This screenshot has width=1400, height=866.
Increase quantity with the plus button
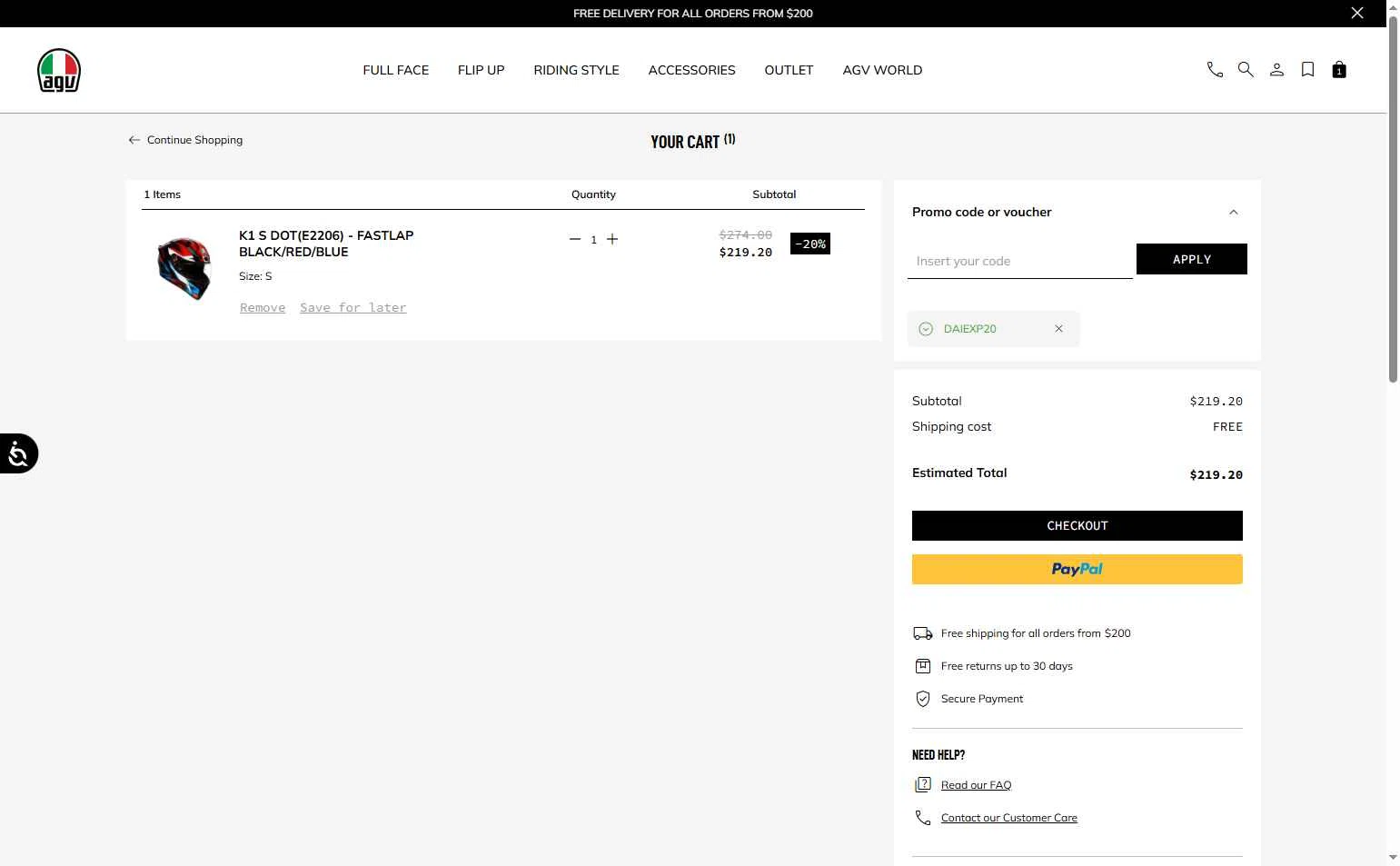tap(612, 239)
